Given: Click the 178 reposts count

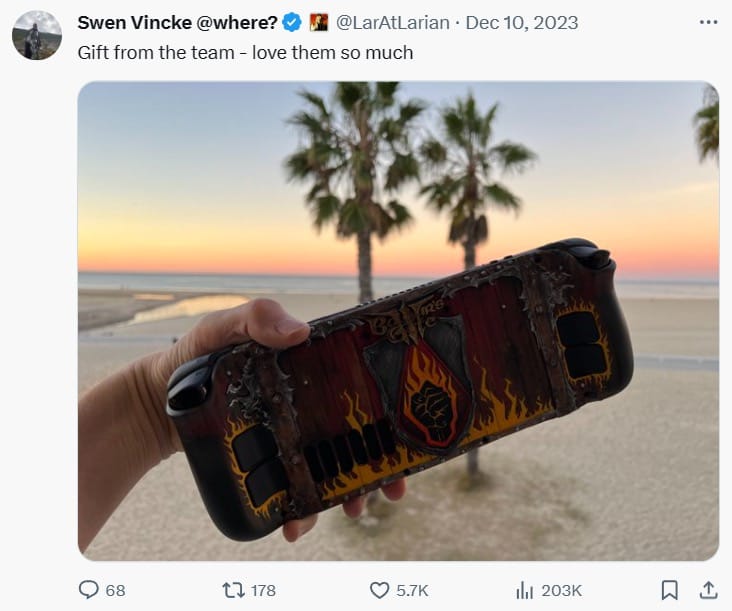Looking at the screenshot, I should point(262,590).
